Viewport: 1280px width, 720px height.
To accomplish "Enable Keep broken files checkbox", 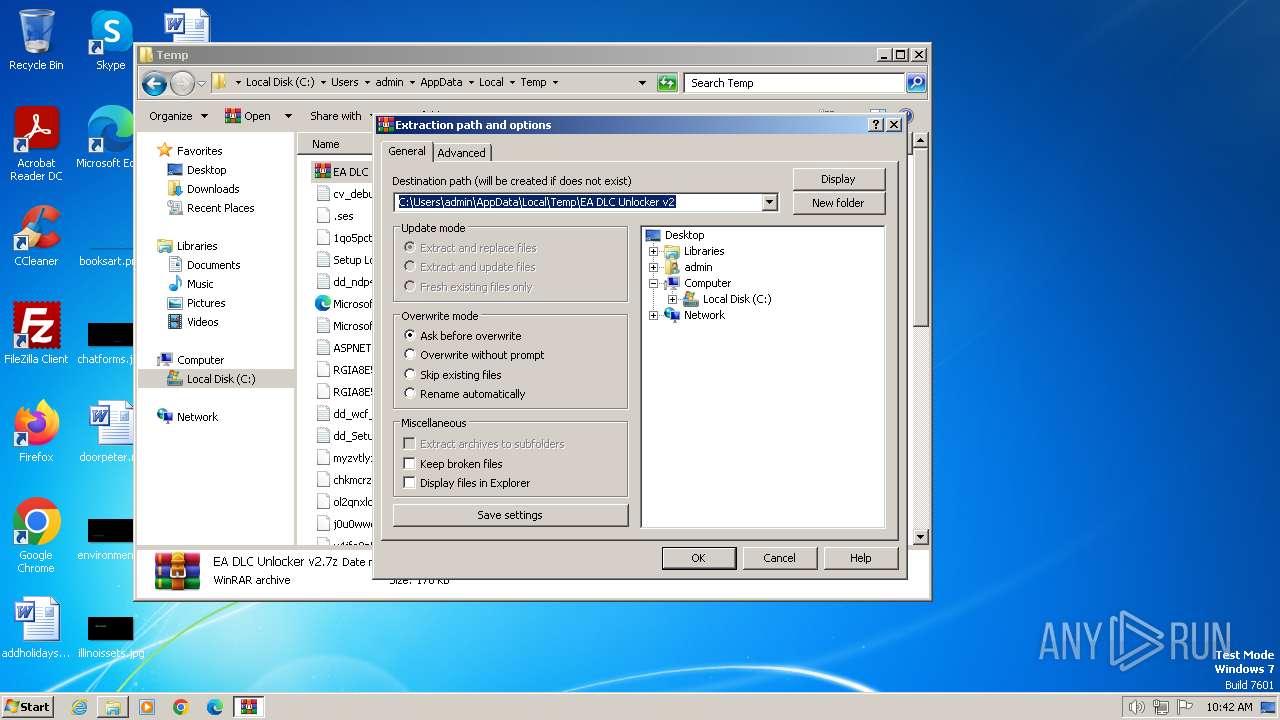I will tap(409, 464).
